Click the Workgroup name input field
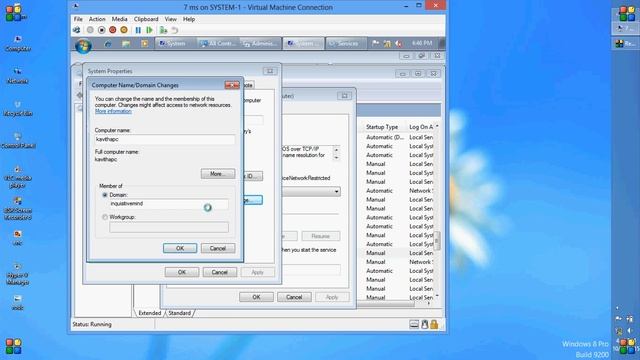 pyautogui.click(x=169, y=227)
